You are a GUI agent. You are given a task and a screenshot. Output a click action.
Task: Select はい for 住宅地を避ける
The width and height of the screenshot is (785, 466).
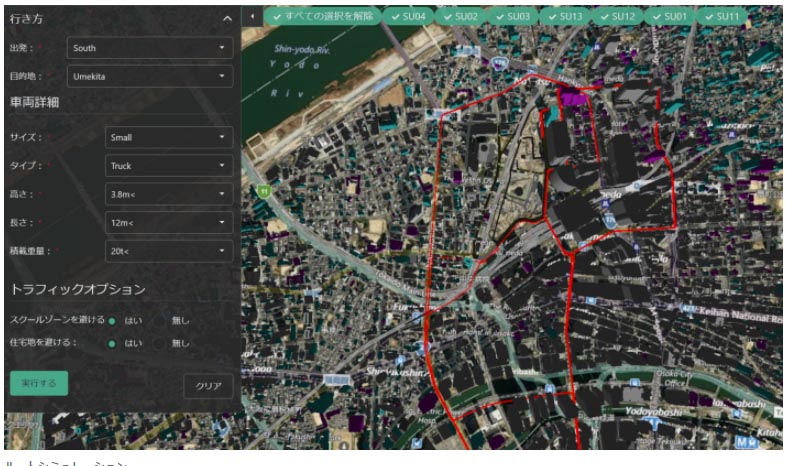(112, 344)
